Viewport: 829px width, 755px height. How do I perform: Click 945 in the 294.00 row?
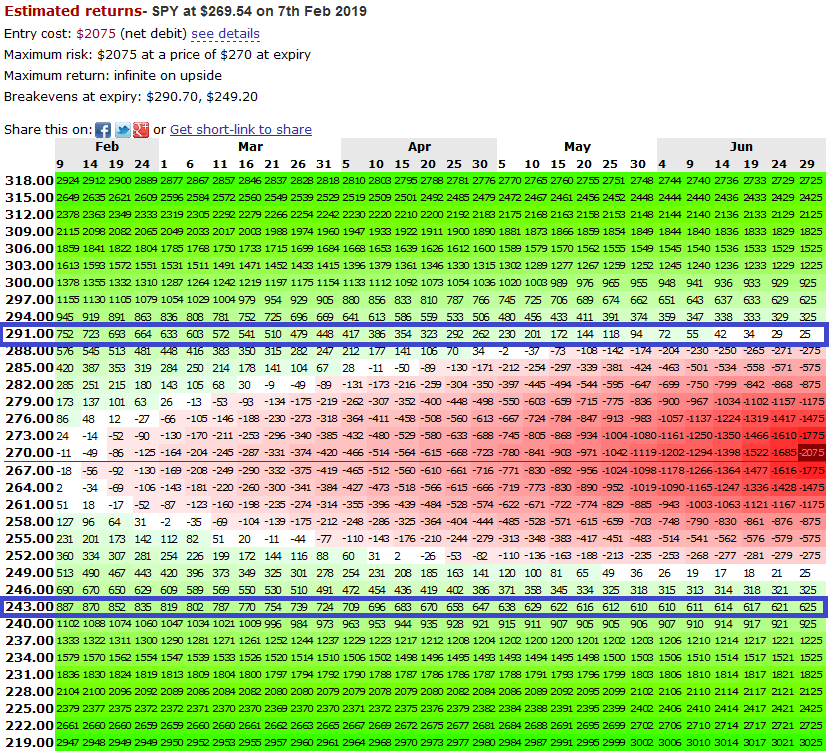click(x=65, y=317)
